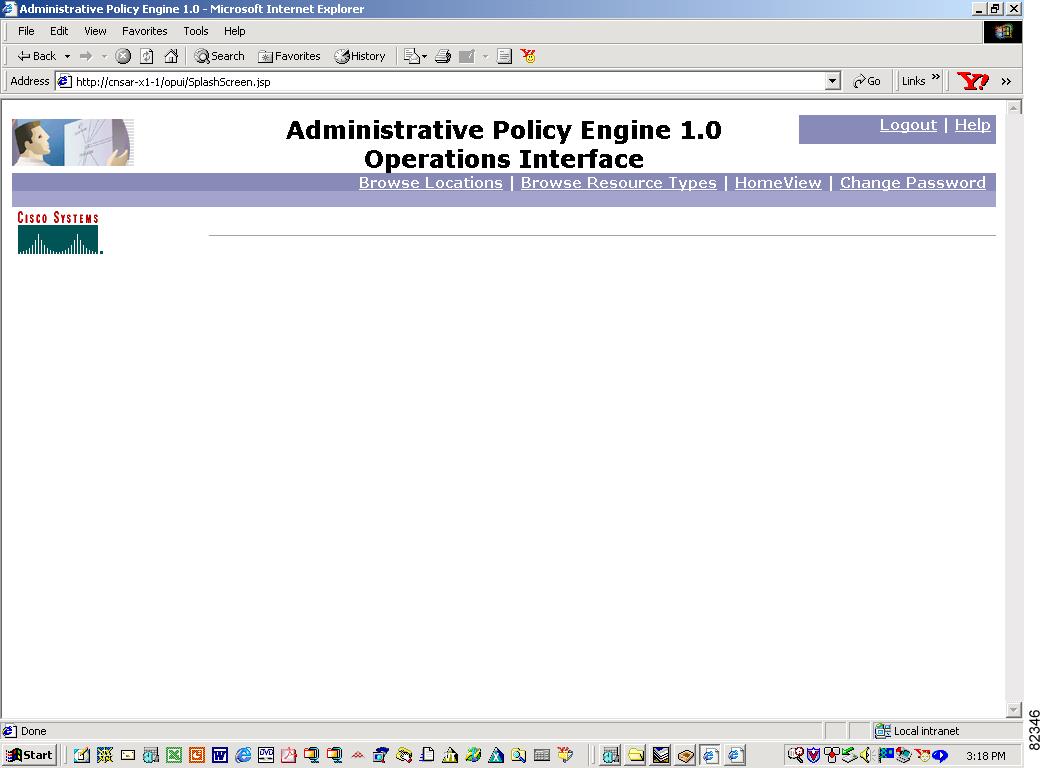Viewport: 1042px width, 768px height.
Task: Click the Print icon
Action: point(443,56)
